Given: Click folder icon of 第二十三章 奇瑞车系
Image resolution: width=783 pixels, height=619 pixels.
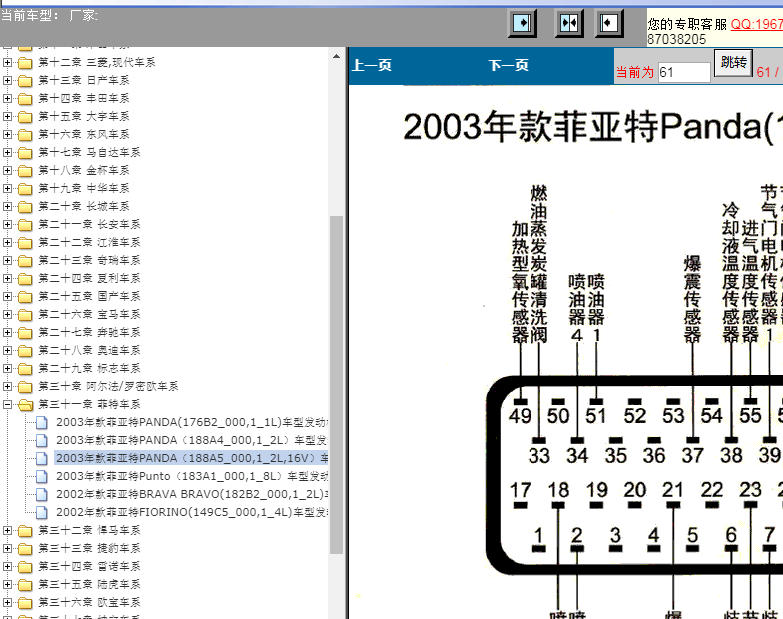Looking at the screenshot, I should click(x=25, y=261).
